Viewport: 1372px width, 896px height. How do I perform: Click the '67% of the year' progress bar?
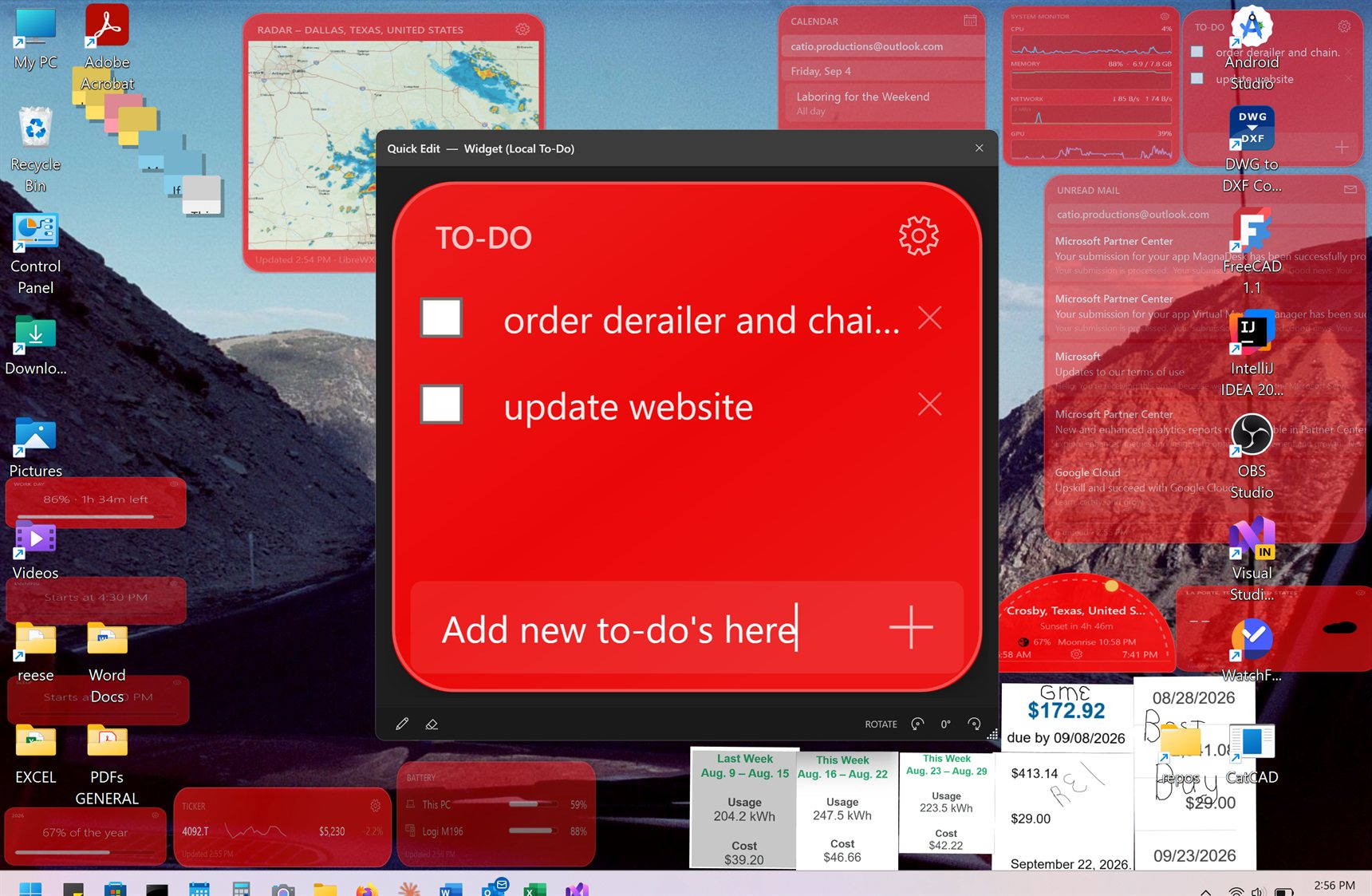point(83,852)
